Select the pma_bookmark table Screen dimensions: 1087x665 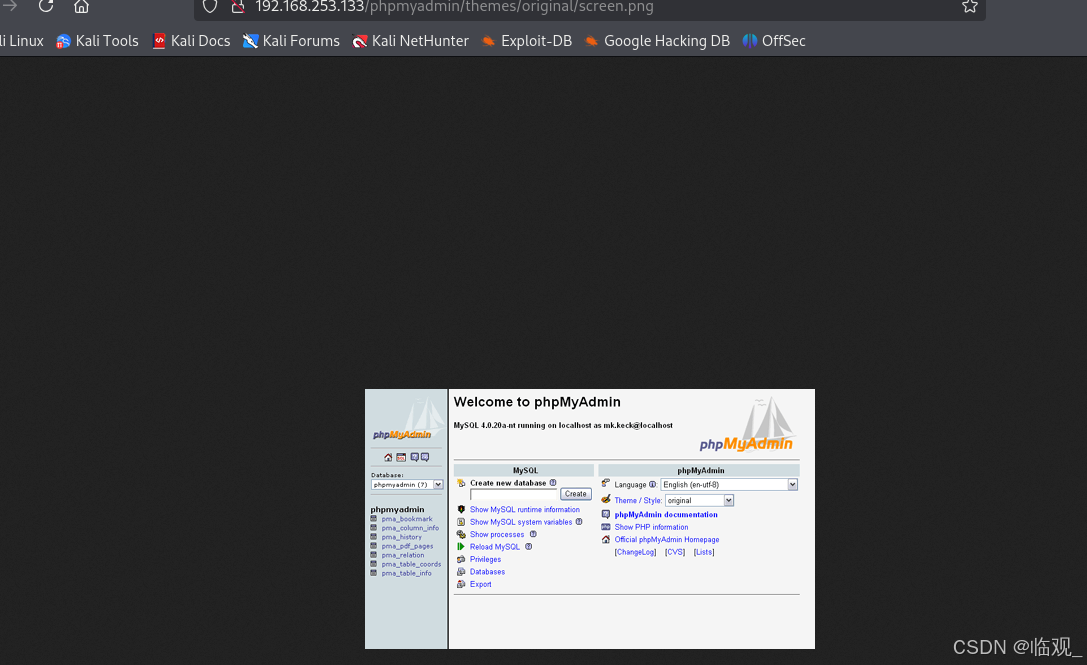(407, 519)
